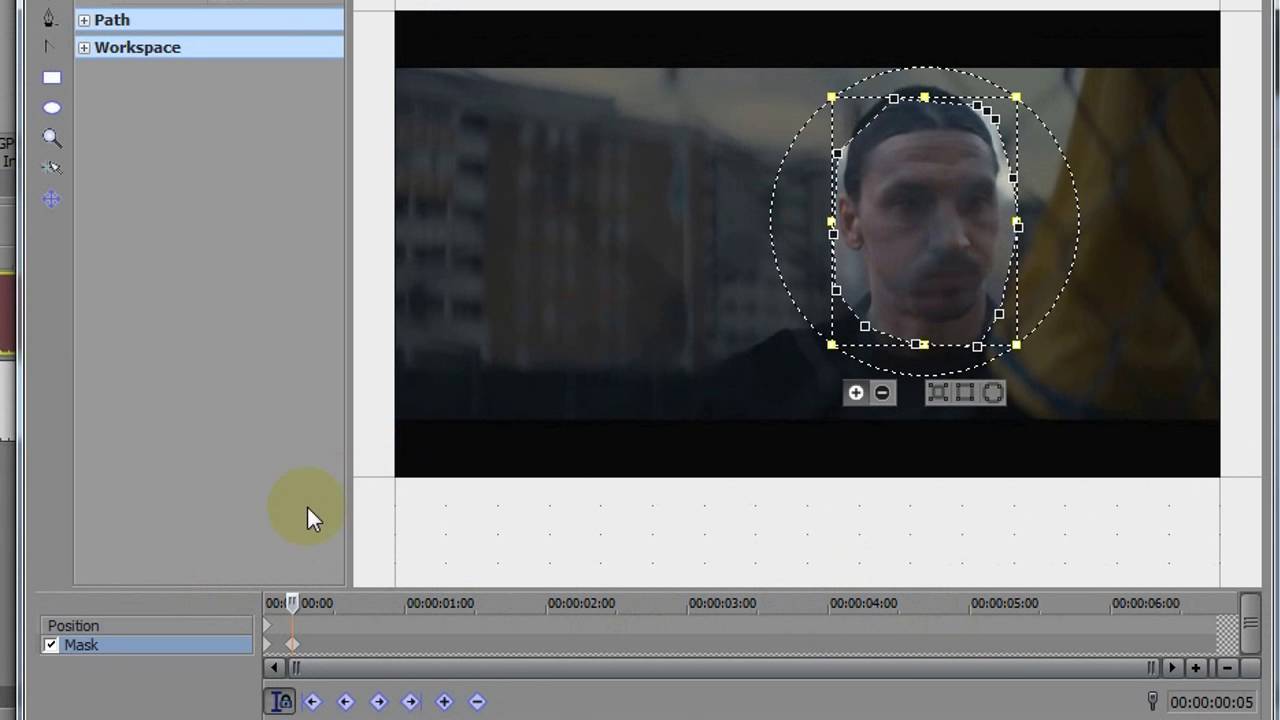Toggle Lock Envelopes to Events button
Image resolution: width=1280 pixels, height=720 pixels.
click(282, 702)
